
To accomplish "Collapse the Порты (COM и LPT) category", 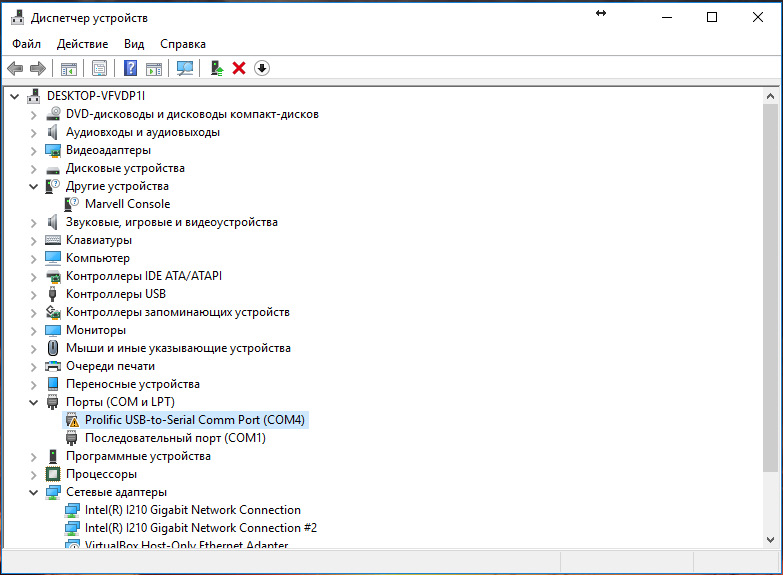I will pyautogui.click(x=33, y=403).
